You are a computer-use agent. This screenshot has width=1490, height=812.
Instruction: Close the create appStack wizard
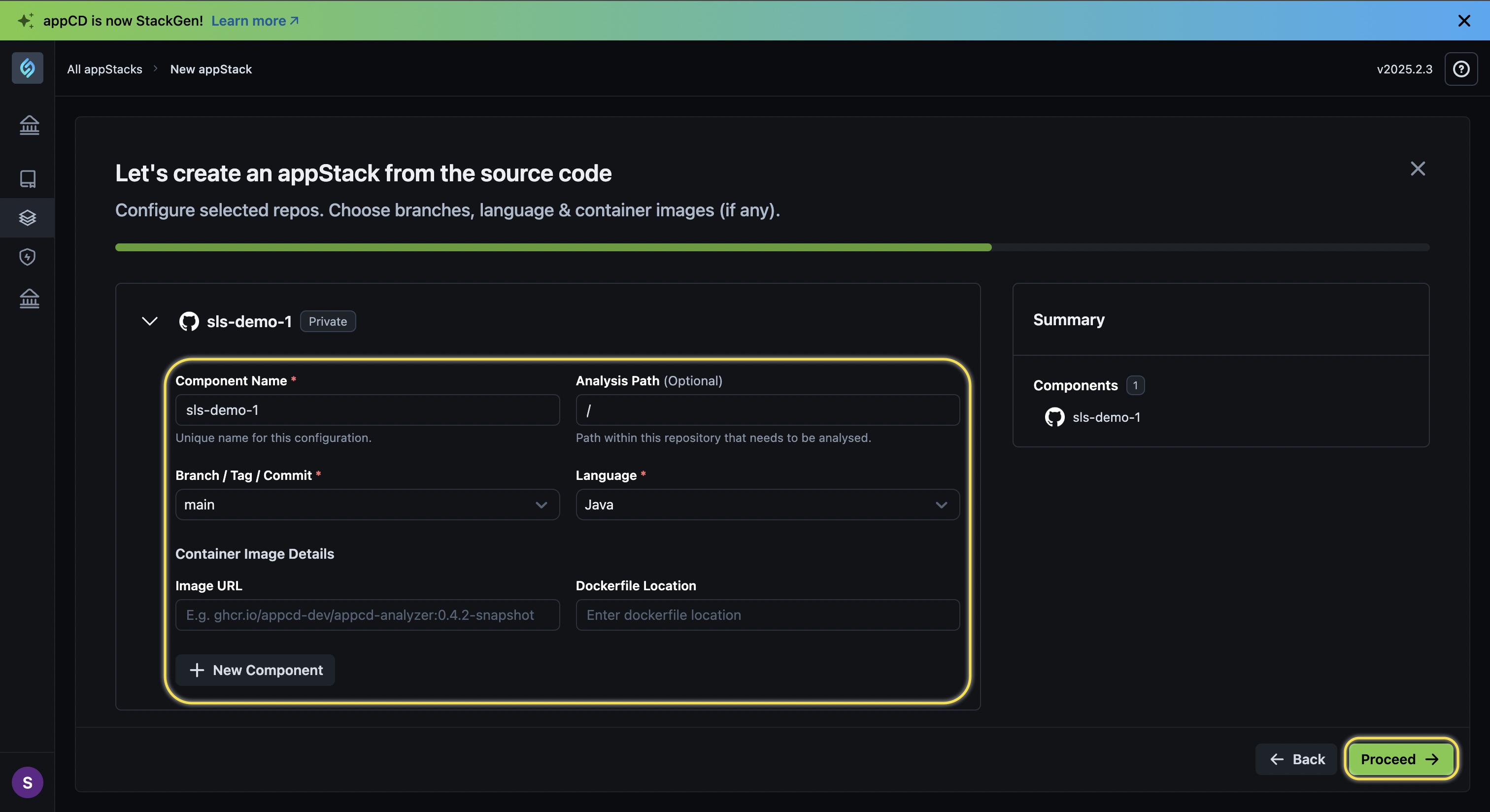click(1418, 169)
